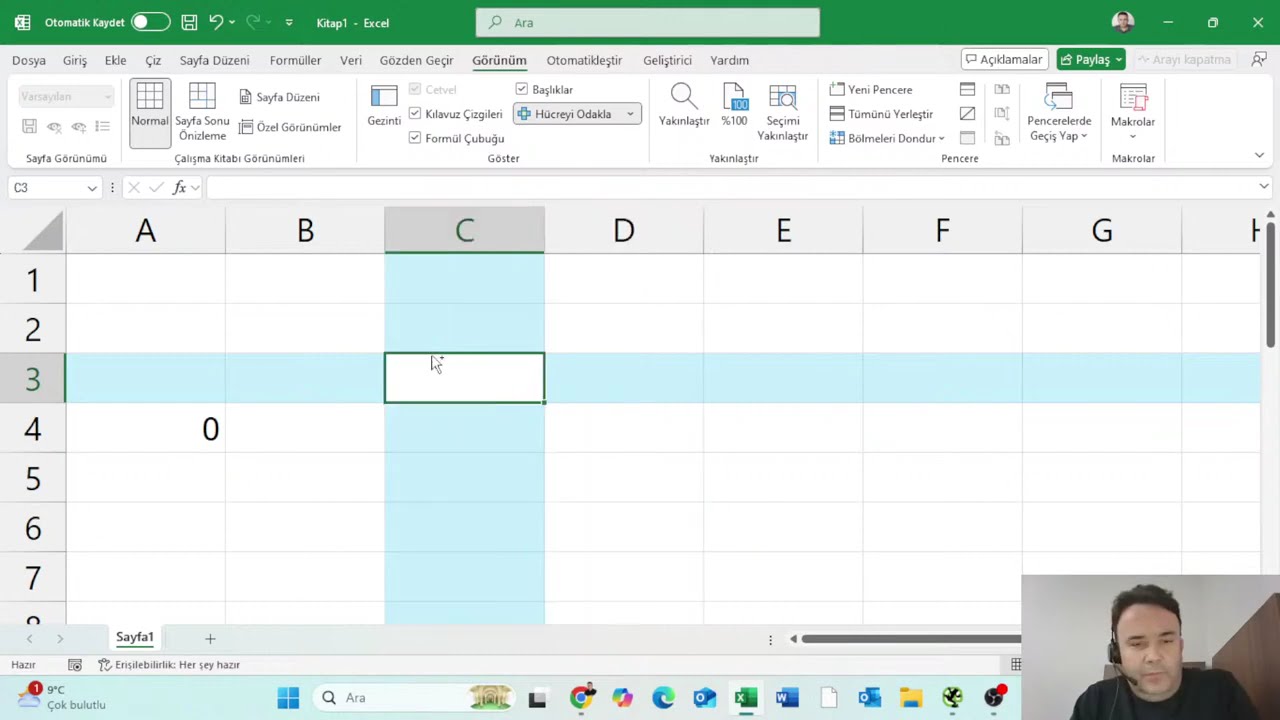Open Makrolar dropdown

(1133, 112)
